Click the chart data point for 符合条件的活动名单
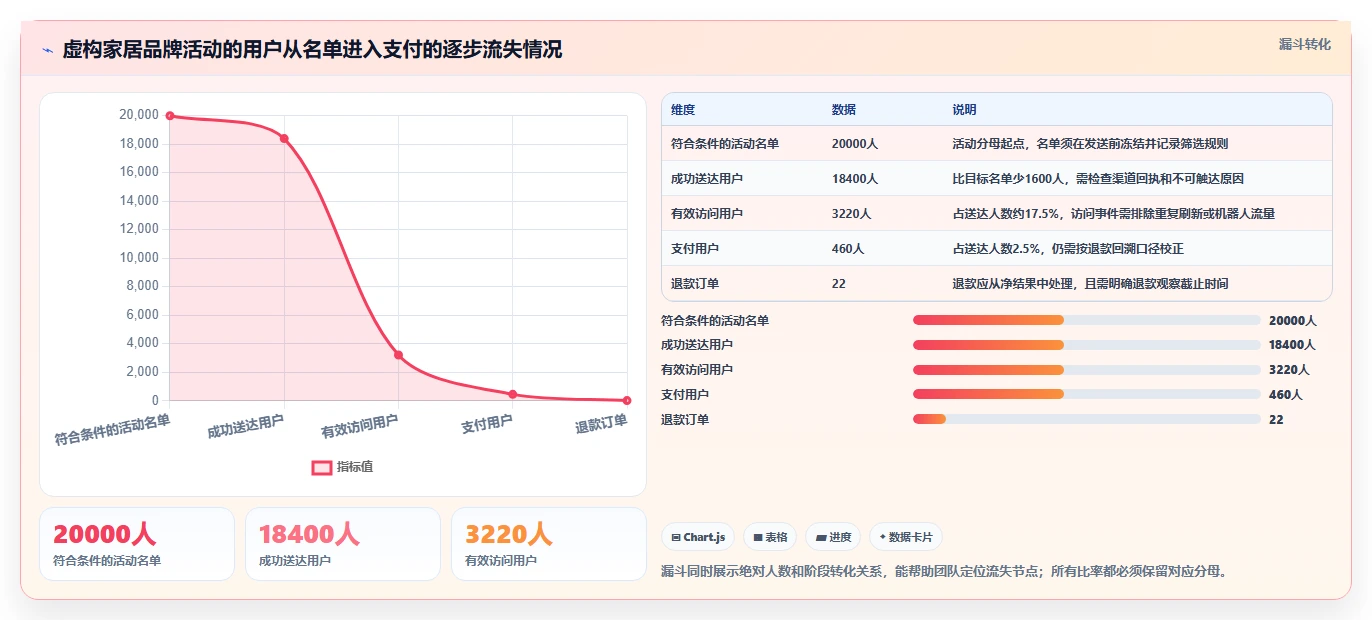 pos(170,116)
